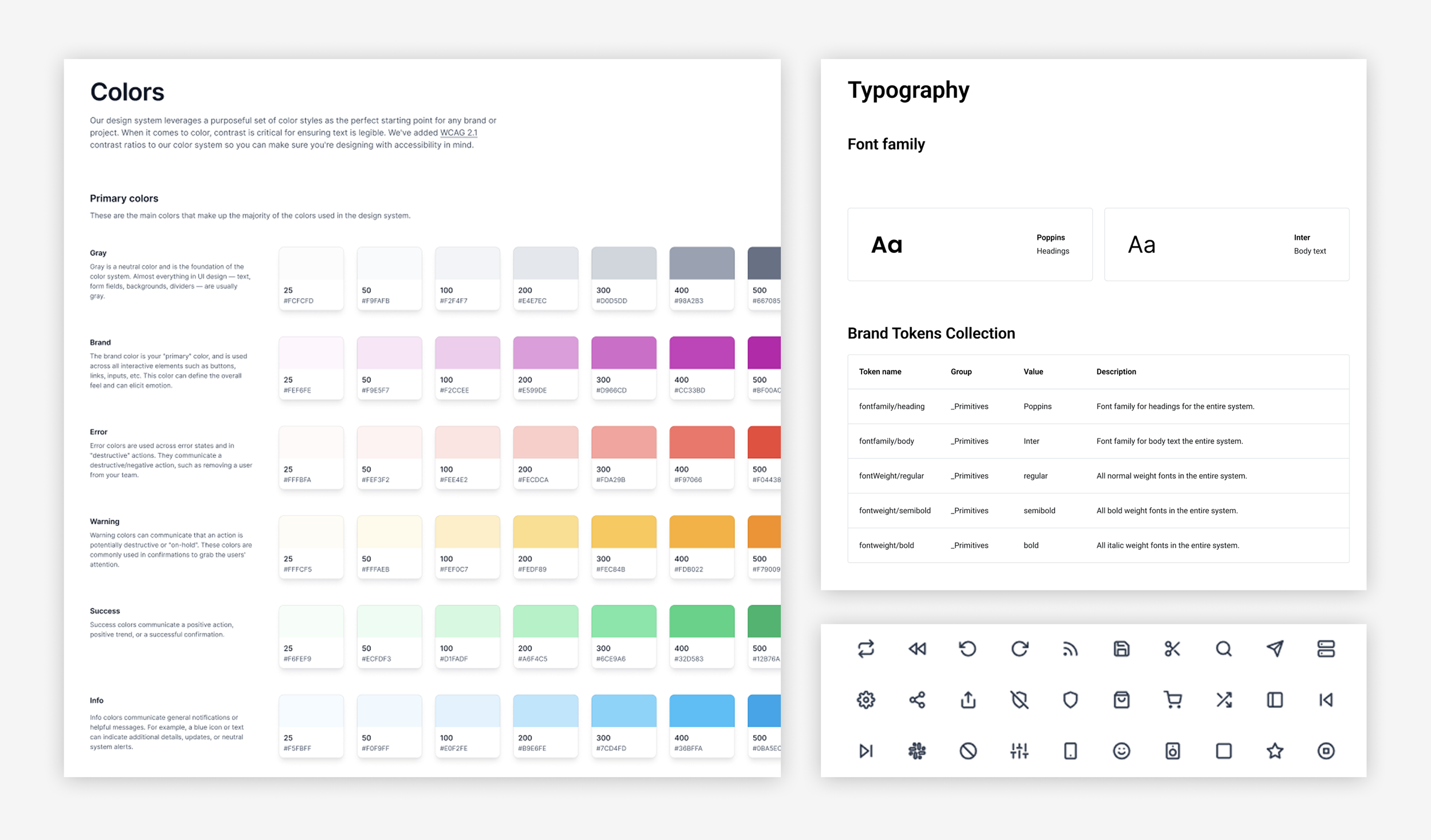Click the scissors cut icon
This screenshot has height=840, width=1431.
(1172, 648)
